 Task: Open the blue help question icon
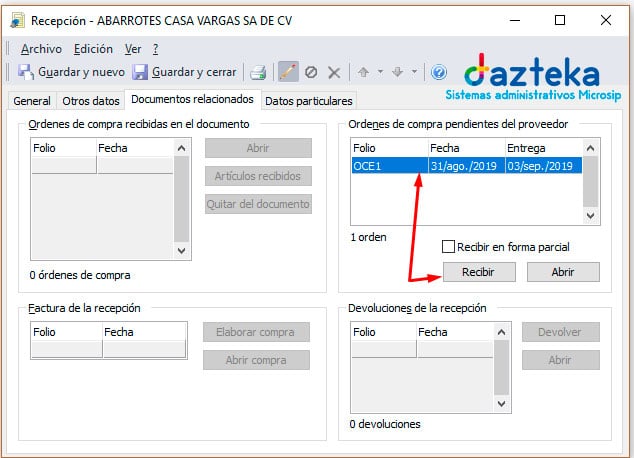point(439,73)
